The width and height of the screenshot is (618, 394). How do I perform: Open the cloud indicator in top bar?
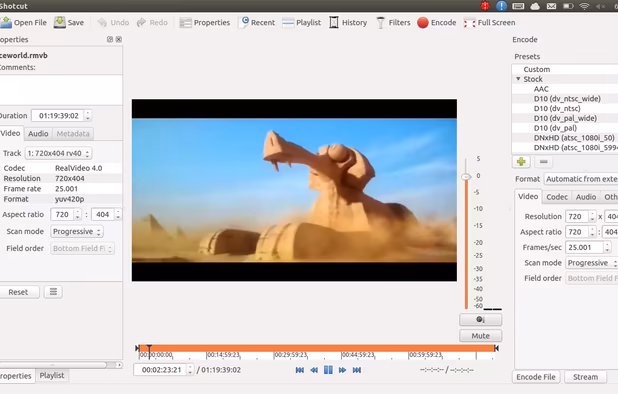(535, 6)
